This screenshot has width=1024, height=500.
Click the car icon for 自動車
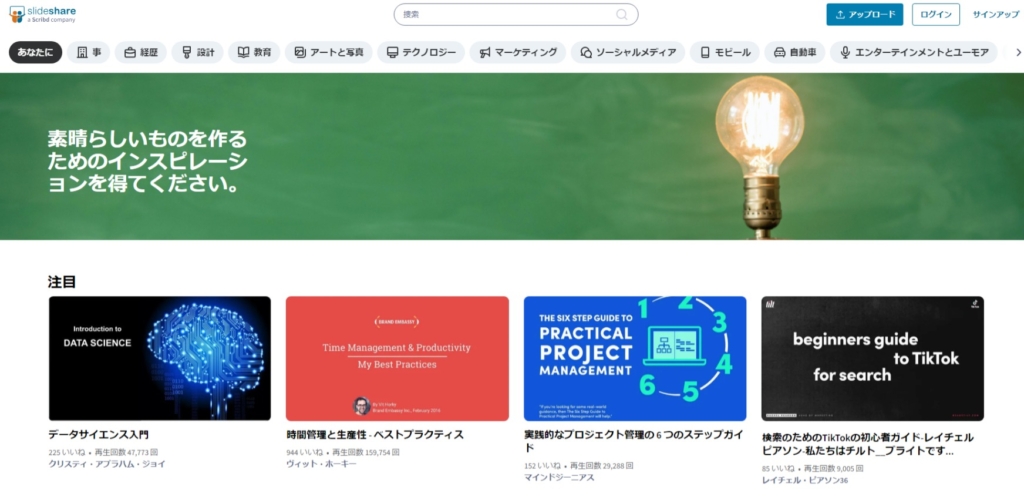click(x=779, y=52)
